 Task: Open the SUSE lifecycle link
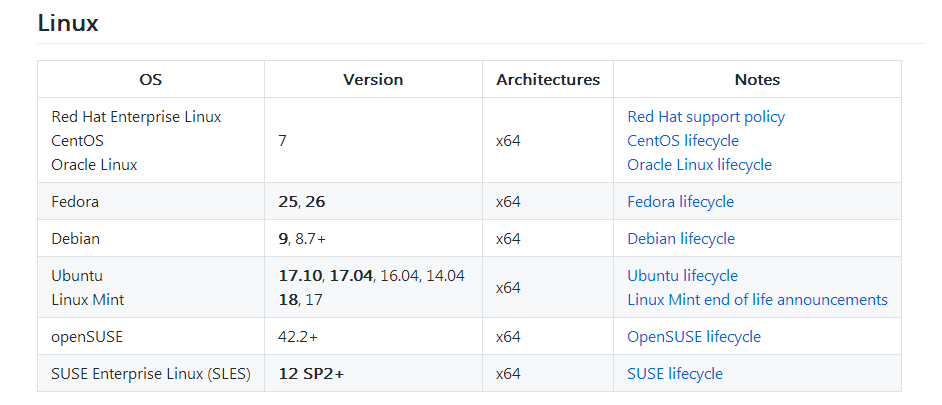coord(675,374)
